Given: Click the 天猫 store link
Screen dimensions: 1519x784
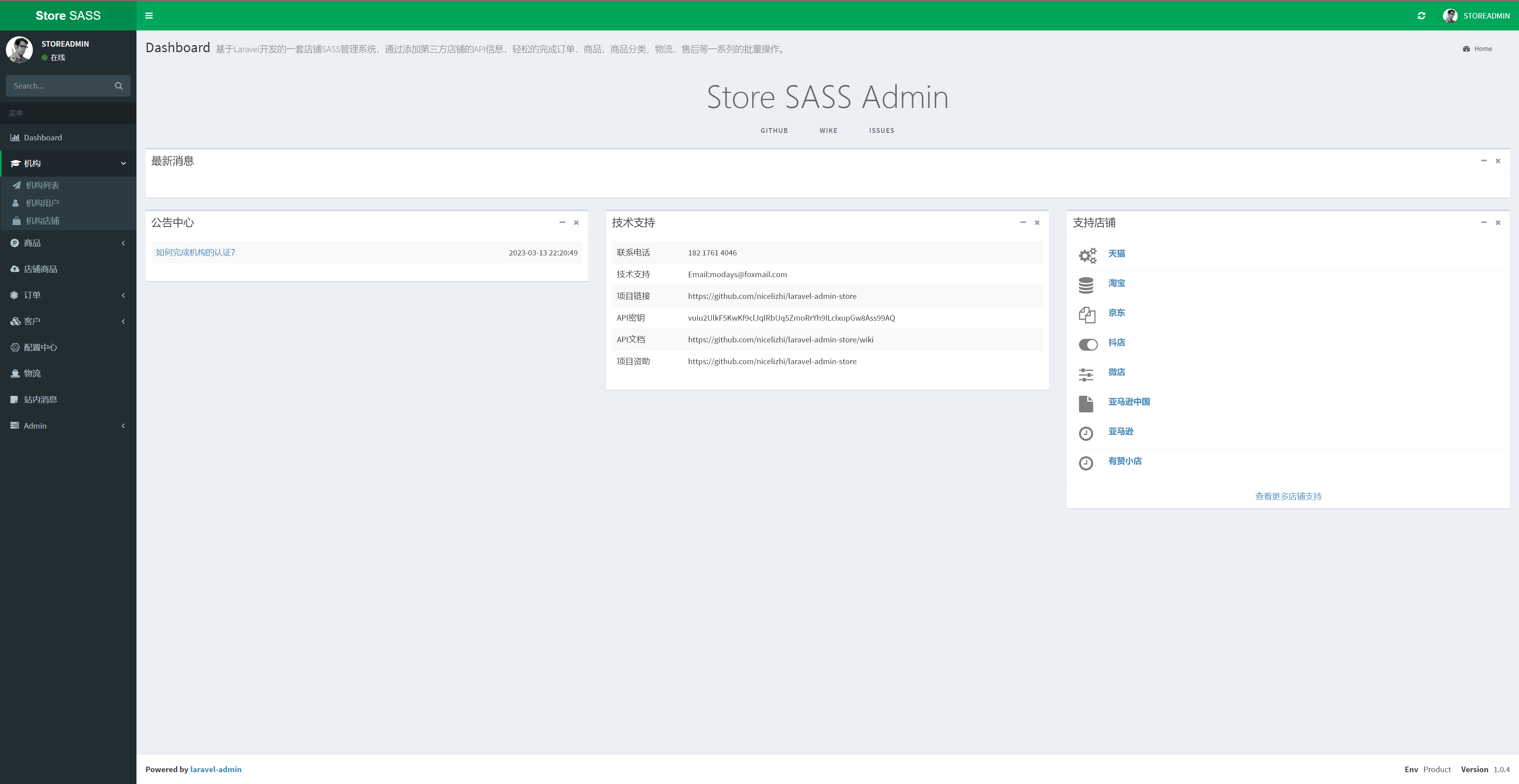Looking at the screenshot, I should click(1116, 253).
